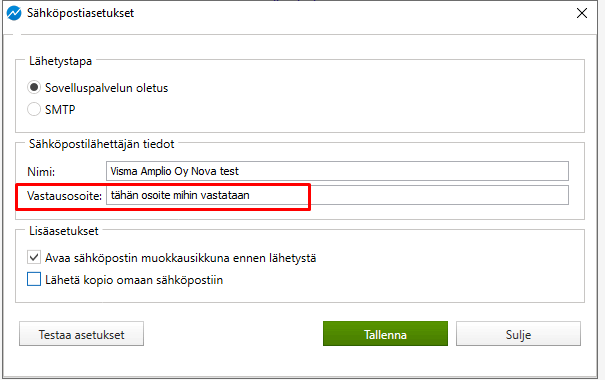The width and height of the screenshot is (605, 380).
Task: Click the 'Vastausosoite:' field label
Action: [64, 196]
